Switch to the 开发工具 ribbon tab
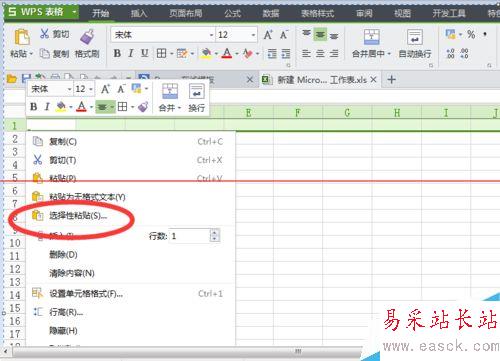This screenshot has height=361, width=500. coord(449,13)
